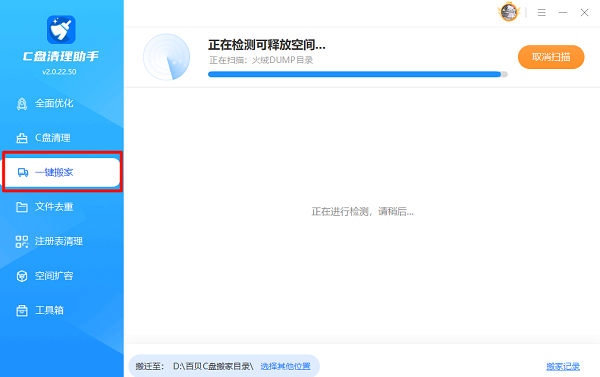
Task: Click the 注册表清理 grid icon
Action: (22, 242)
